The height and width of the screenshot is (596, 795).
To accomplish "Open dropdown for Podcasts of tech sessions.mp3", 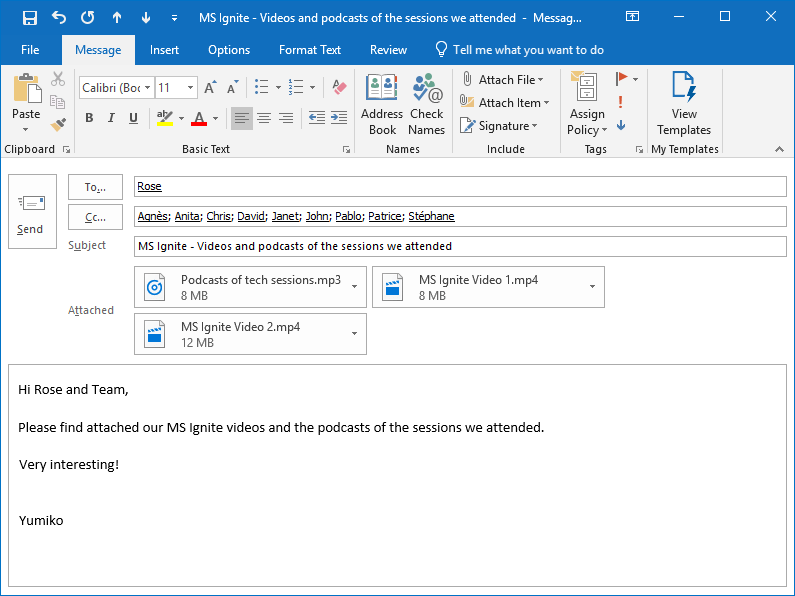I will pyautogui.click(x=355, y=287).
